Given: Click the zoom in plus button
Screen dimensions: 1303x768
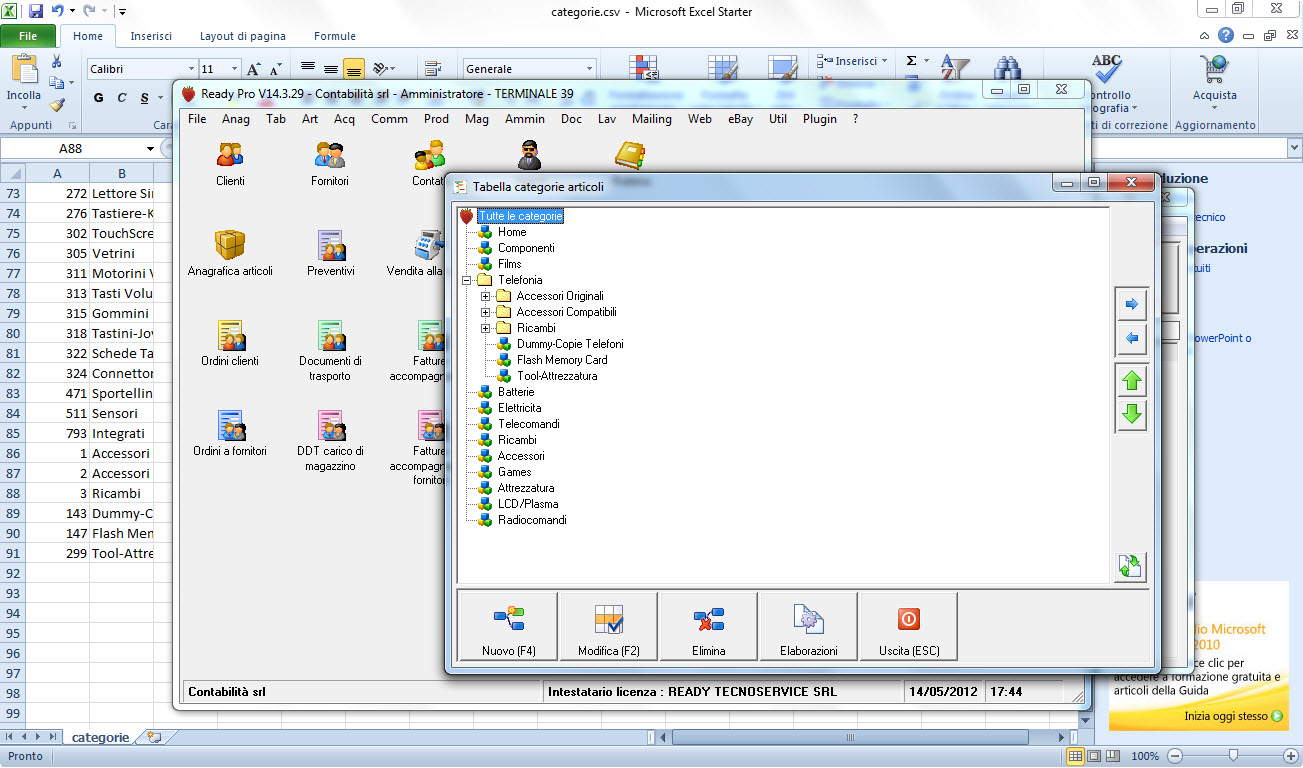Looking at the screenshot, I should [1291, 756].
